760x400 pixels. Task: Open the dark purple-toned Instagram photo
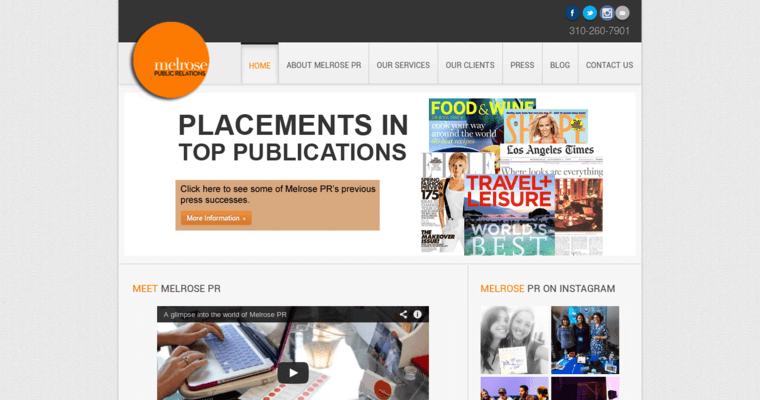(585, 388)
